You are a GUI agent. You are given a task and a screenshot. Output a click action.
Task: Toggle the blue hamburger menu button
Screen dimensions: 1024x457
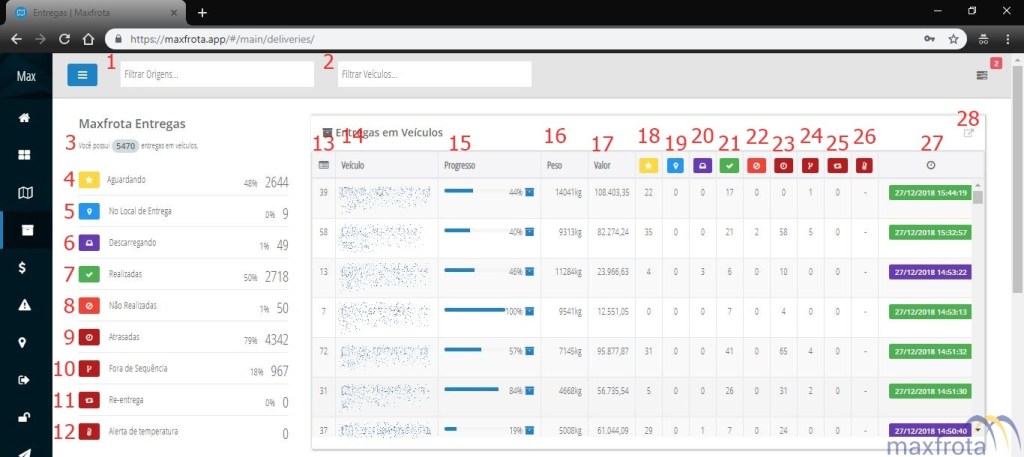pyautogui.click(x=83, y=74)
